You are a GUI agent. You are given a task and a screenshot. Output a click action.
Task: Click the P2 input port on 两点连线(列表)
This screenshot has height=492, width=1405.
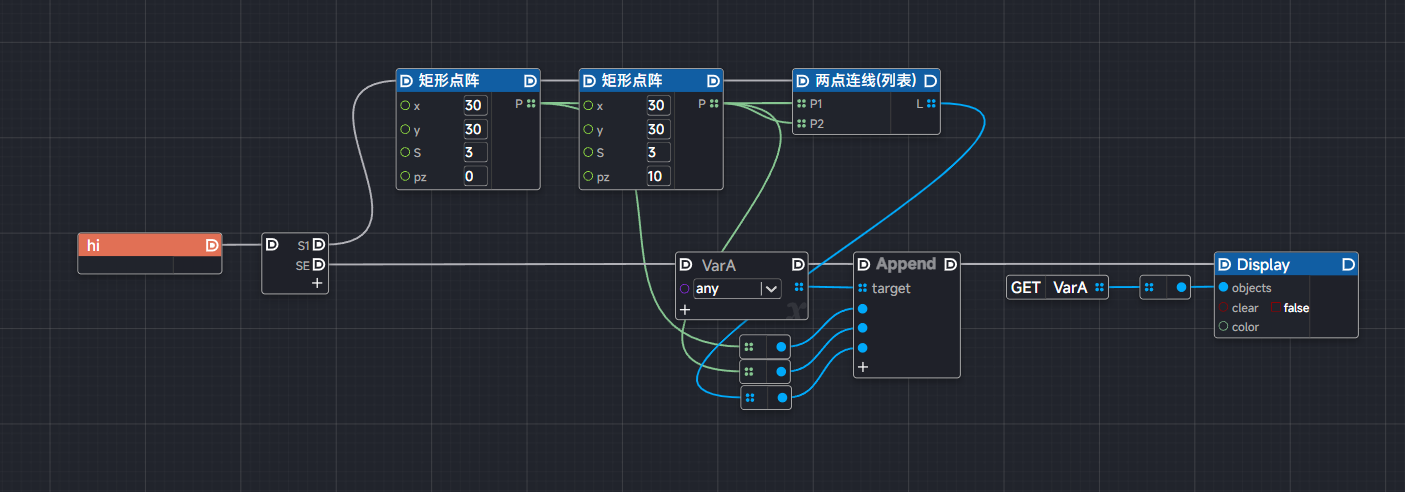coord(802,124)
